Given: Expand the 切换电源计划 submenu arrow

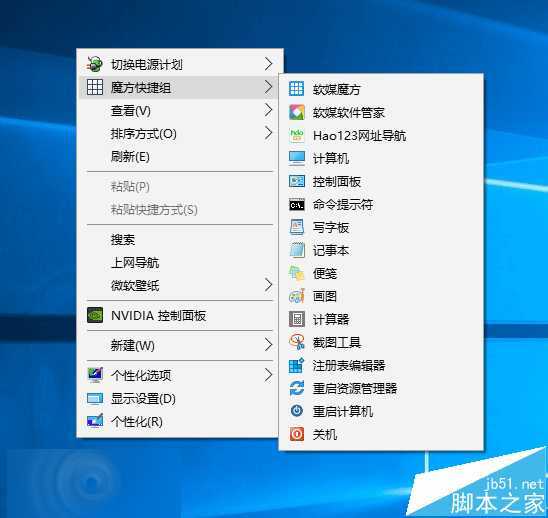Looking at the screenshot, I should coord(268,64).
